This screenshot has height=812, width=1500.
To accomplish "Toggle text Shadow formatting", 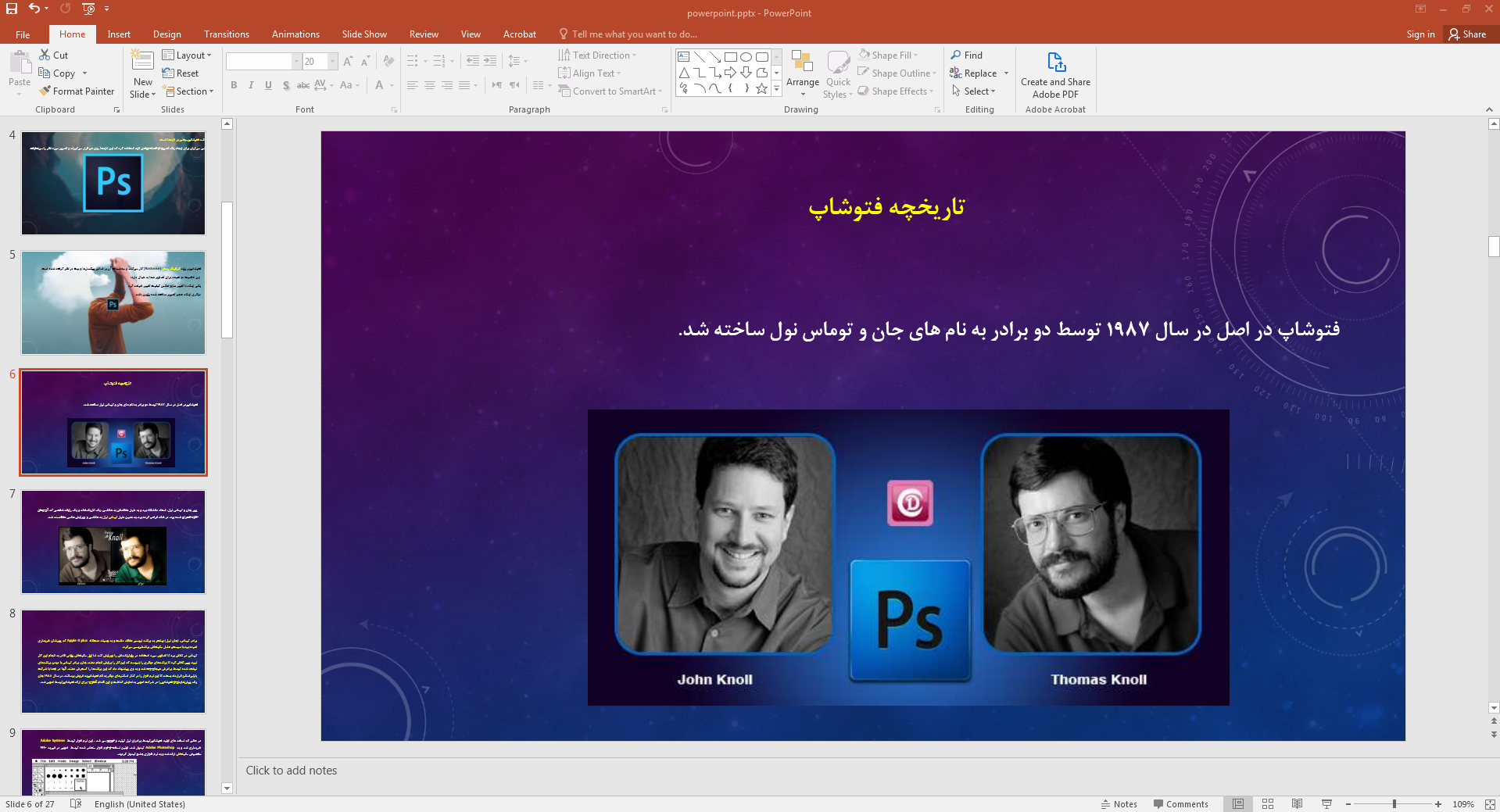I will tap(286, 85).
